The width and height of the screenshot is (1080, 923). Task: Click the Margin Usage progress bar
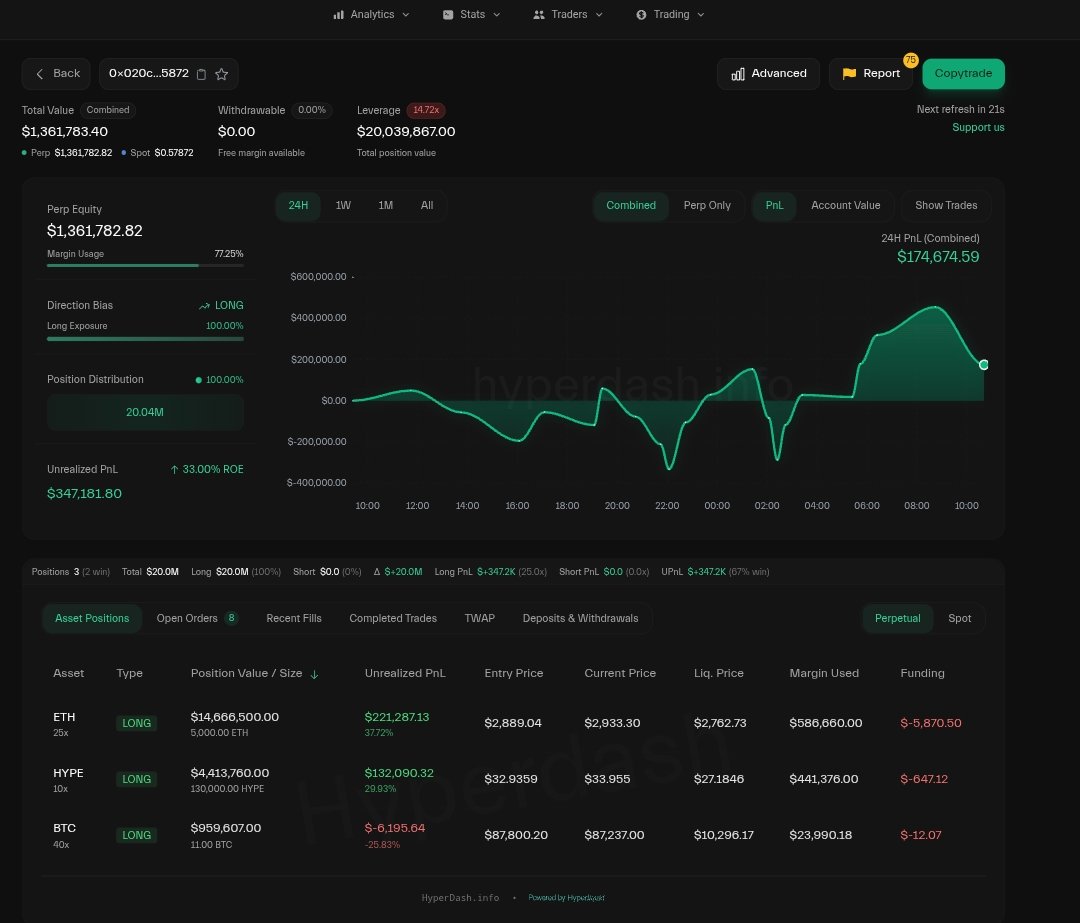pos(144,265)
